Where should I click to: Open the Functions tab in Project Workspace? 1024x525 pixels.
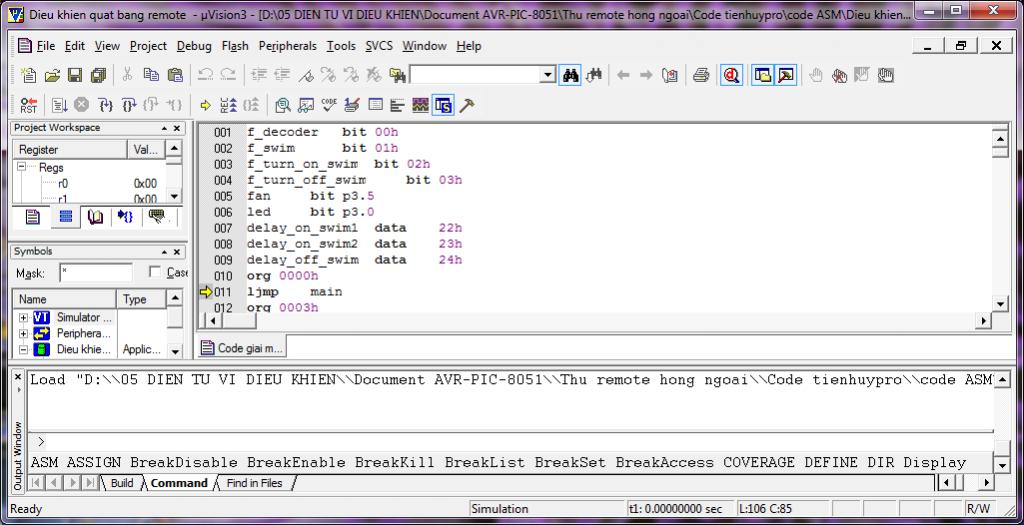tap(125, 217)
